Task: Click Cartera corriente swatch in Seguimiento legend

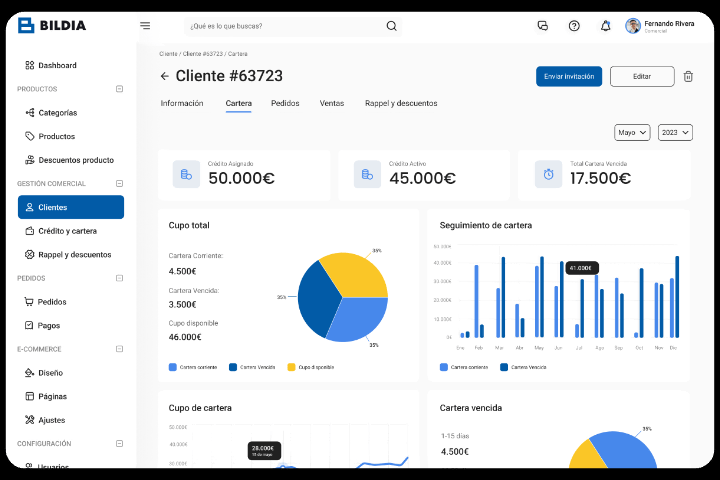Action: coord(444,367)
